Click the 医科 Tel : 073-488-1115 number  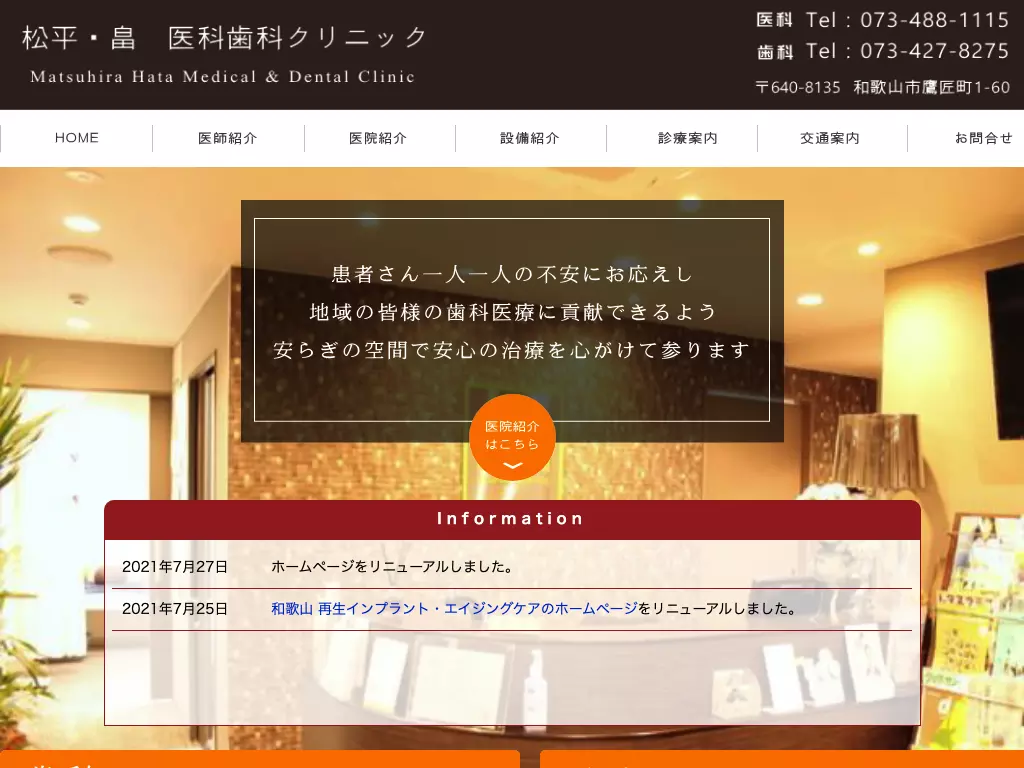(x=883, y=20)
